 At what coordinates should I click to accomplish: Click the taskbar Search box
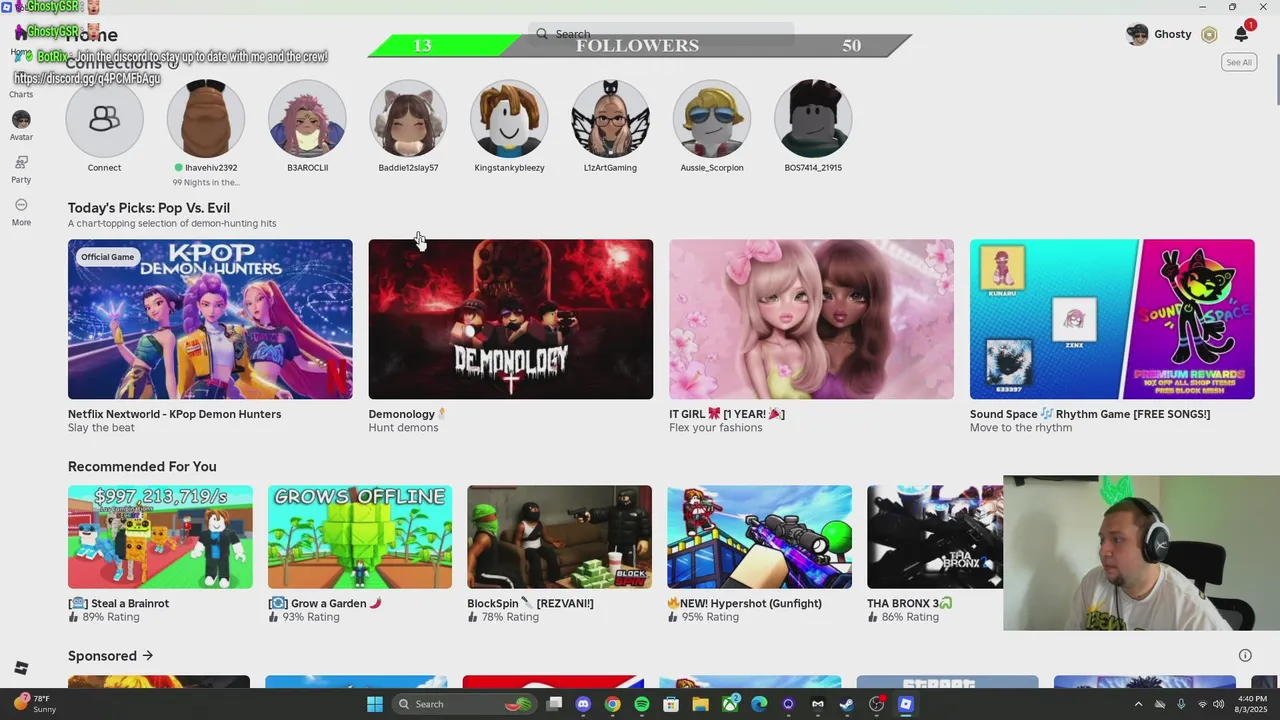[x=463, y=704]
